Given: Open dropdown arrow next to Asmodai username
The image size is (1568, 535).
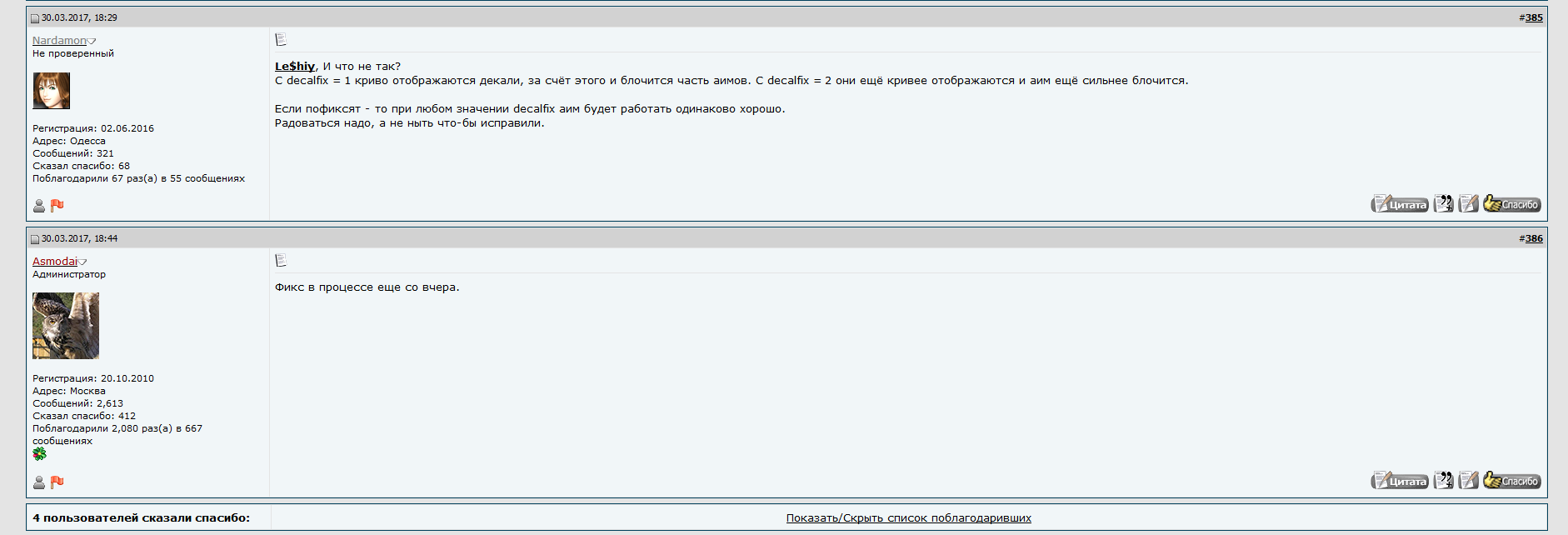Looking at the screenshot, I should 82,262.
